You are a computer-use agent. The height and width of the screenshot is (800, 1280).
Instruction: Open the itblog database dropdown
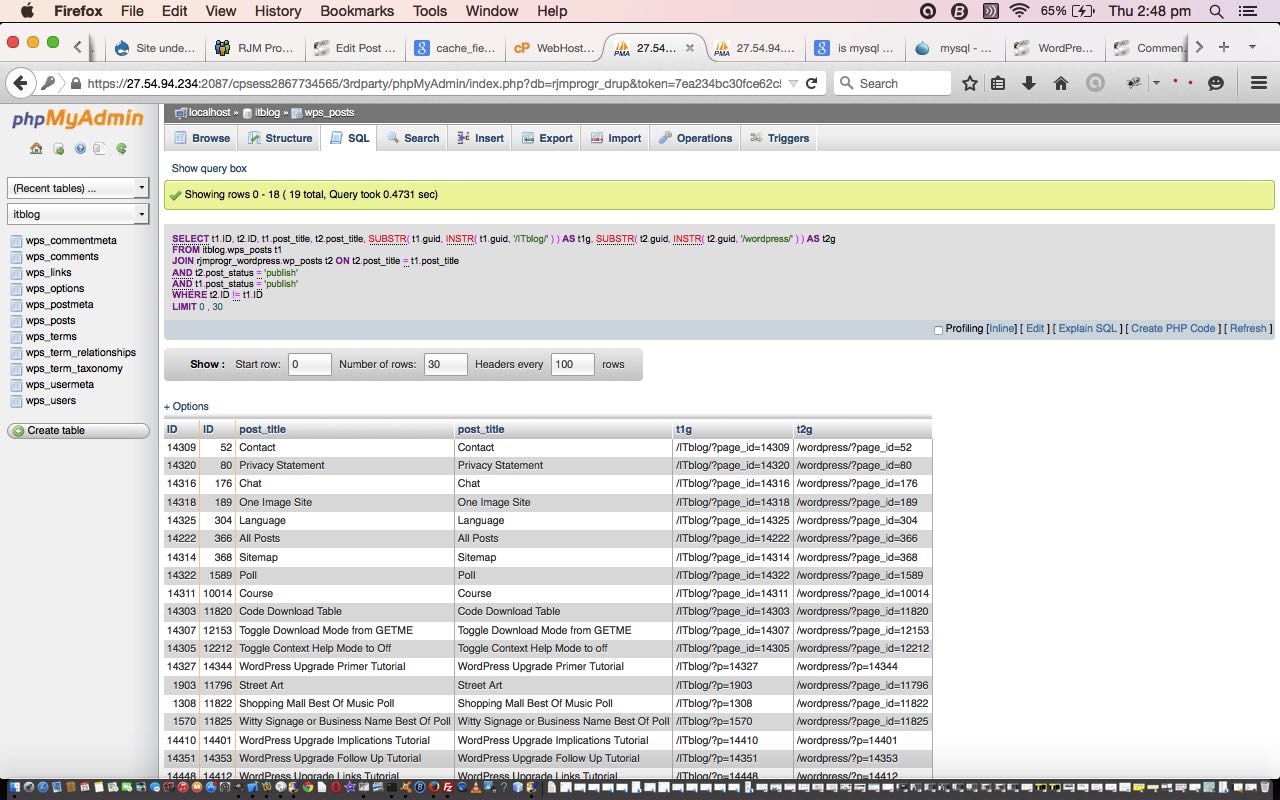[x=78, y=214]
